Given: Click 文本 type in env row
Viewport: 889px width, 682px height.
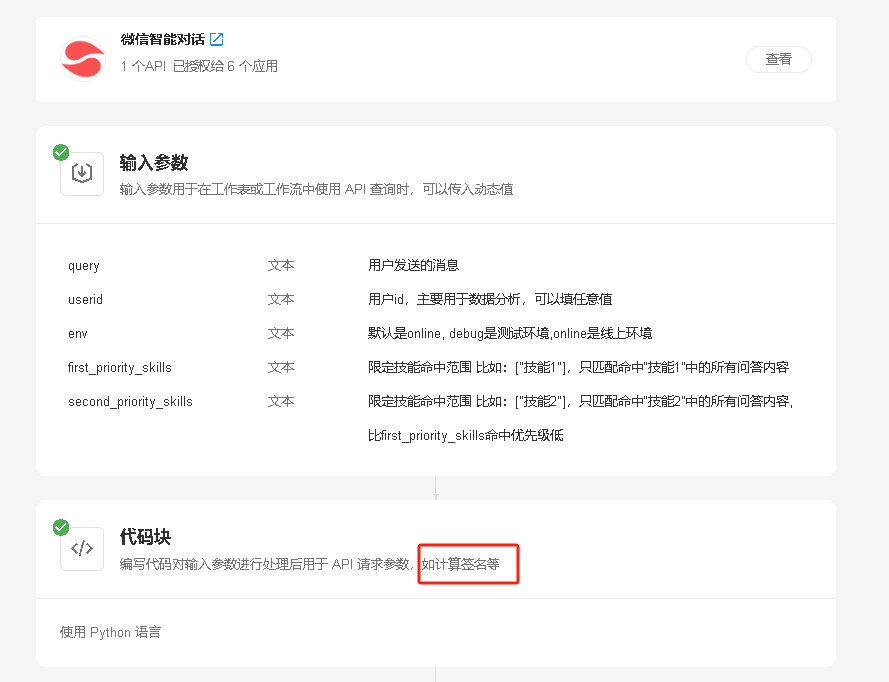Looking at the screenshot, I should tap(281, 333).
